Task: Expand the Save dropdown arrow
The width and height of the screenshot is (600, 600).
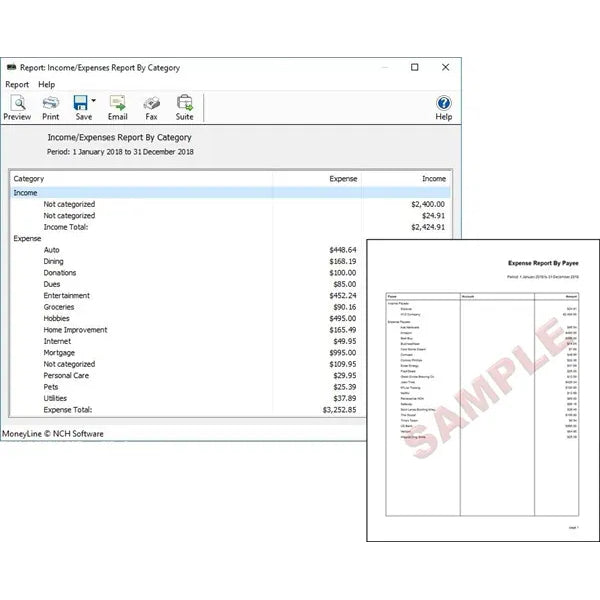Action: [94, 102]
